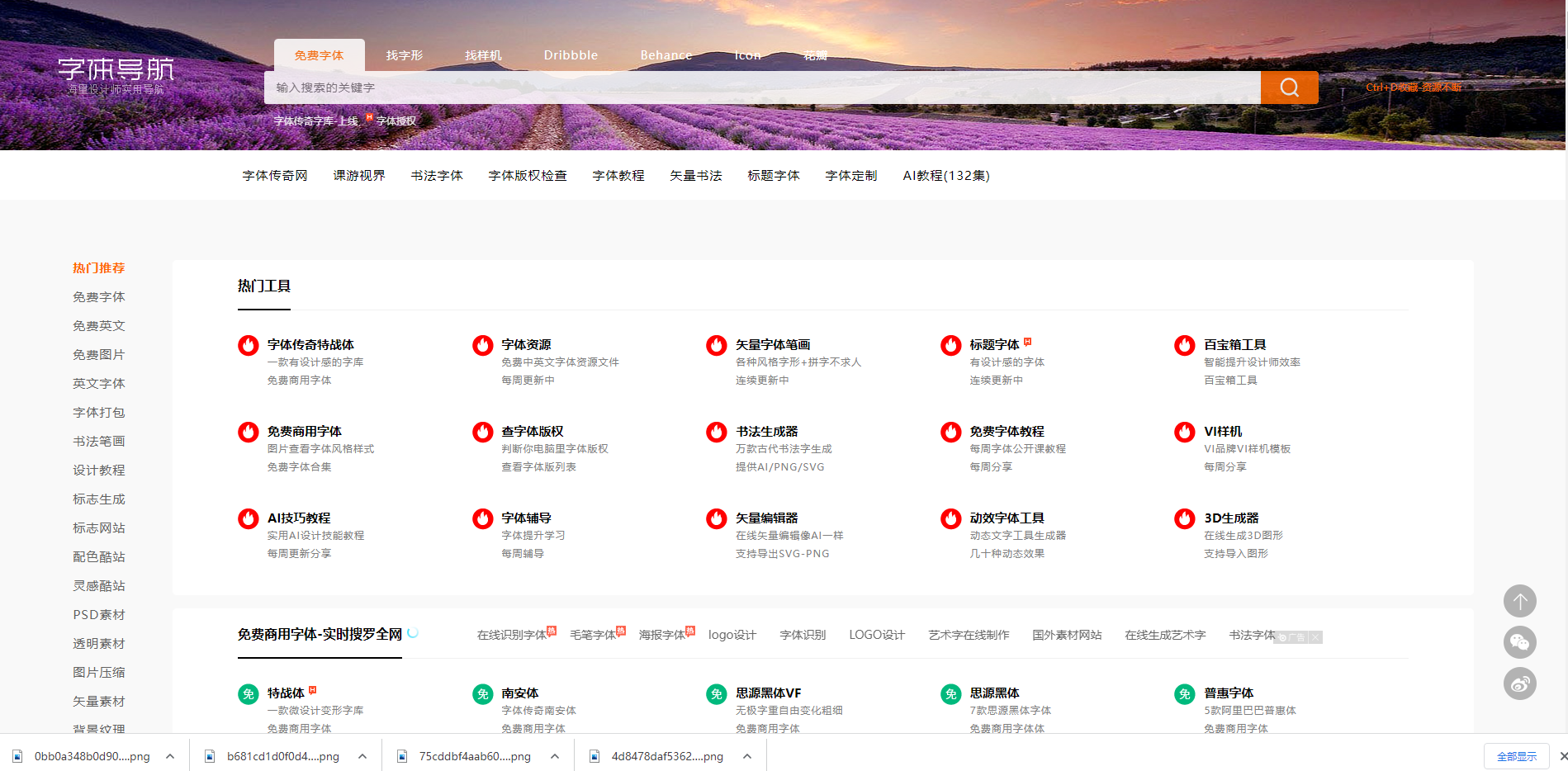Go to 书法字体 in the navigation bar

point(437,176)
